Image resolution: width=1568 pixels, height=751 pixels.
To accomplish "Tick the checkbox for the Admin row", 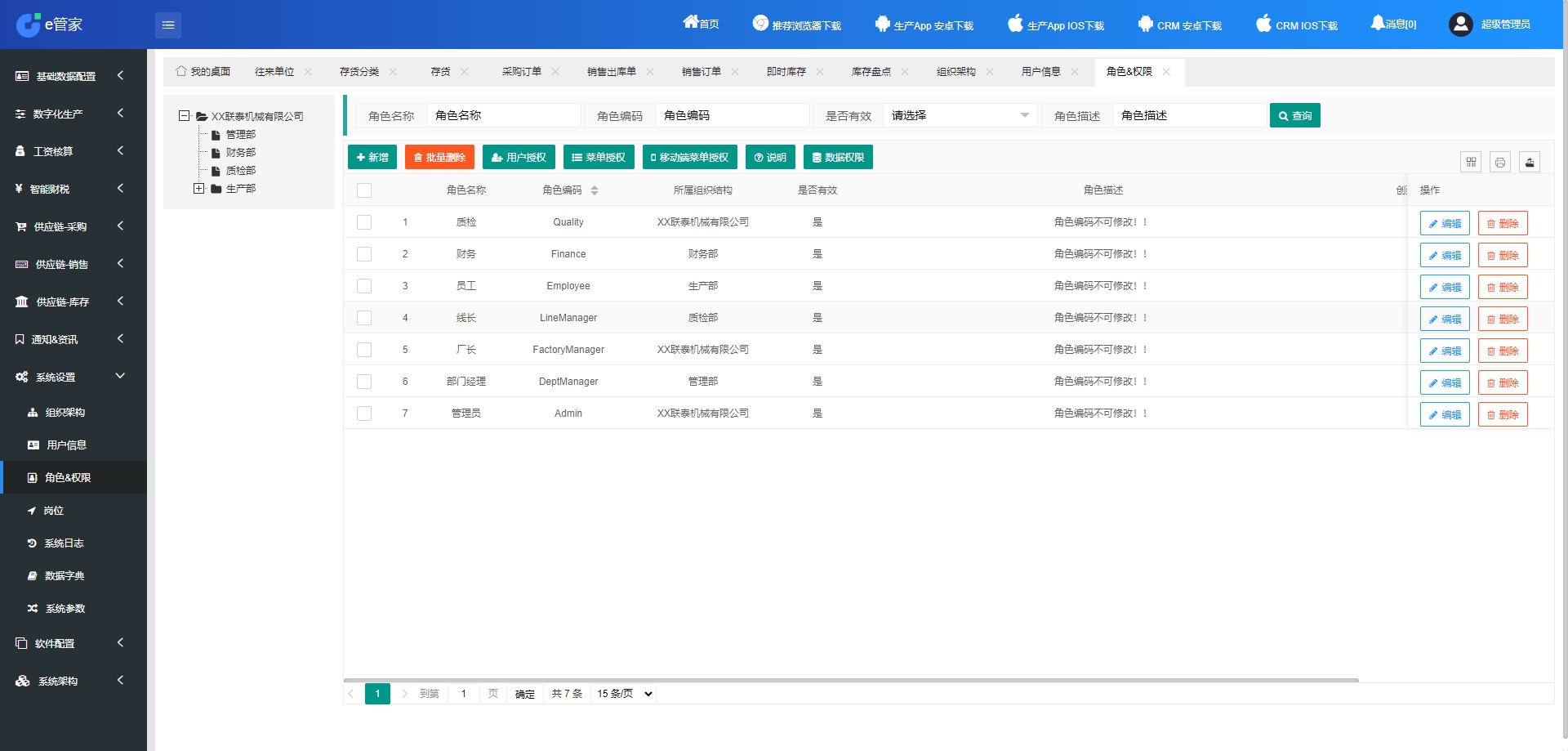I will point(364,413).
